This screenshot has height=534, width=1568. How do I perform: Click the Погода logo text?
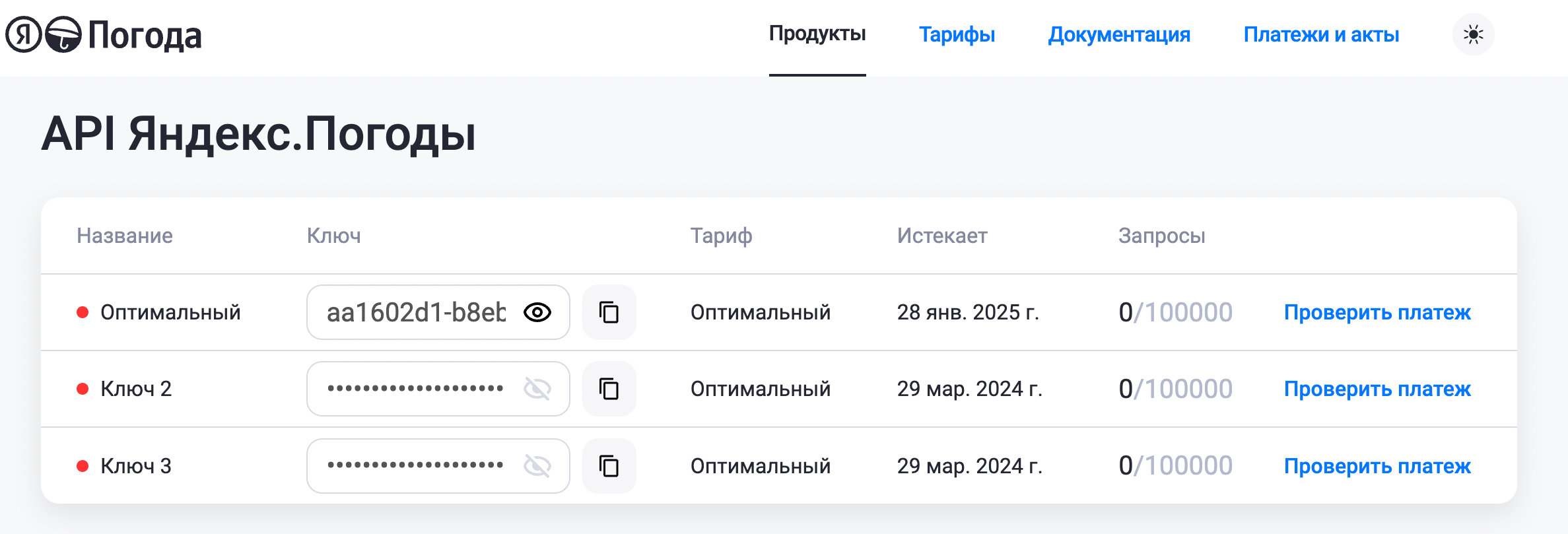click(x=145, y=36)
